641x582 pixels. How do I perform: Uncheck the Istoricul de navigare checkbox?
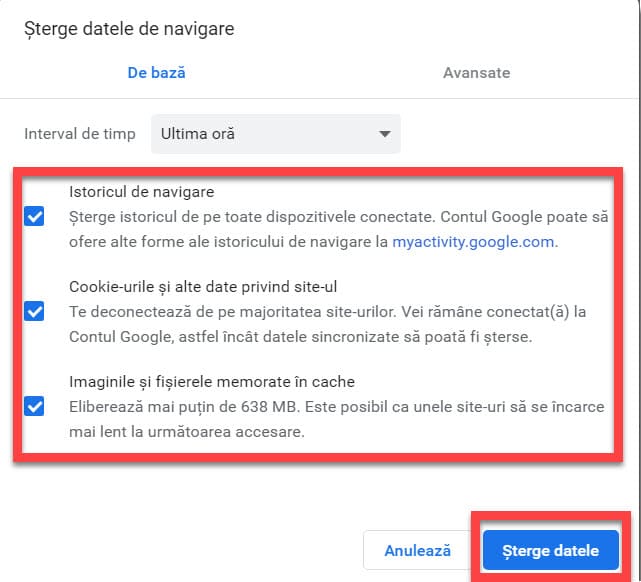(35, 217)
